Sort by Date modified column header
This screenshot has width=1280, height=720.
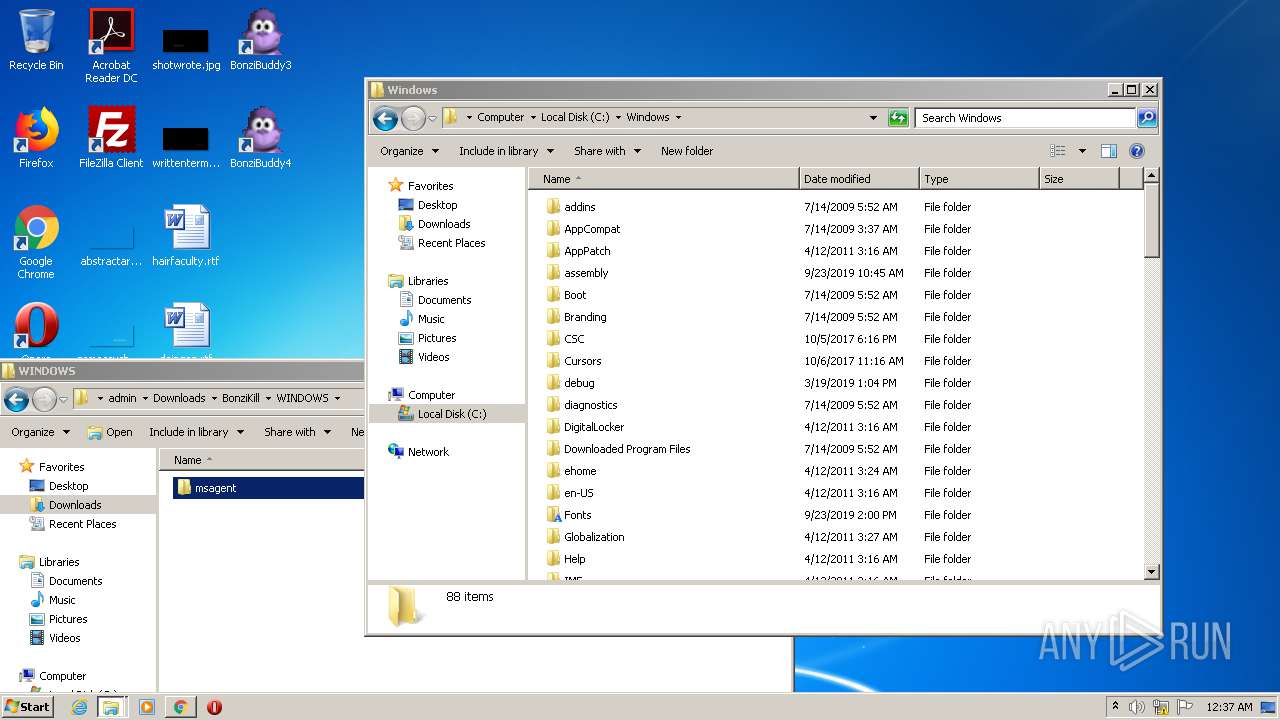(860, 179)
